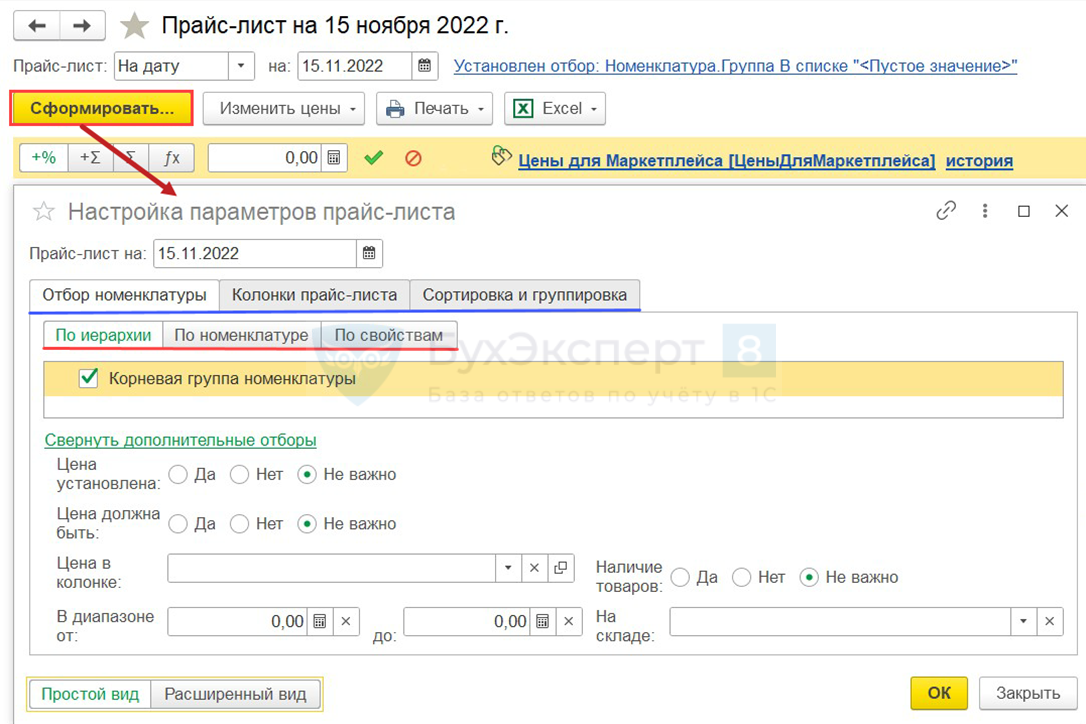Select 'Да' for 'Цена должна быть'

pos(178,524)
